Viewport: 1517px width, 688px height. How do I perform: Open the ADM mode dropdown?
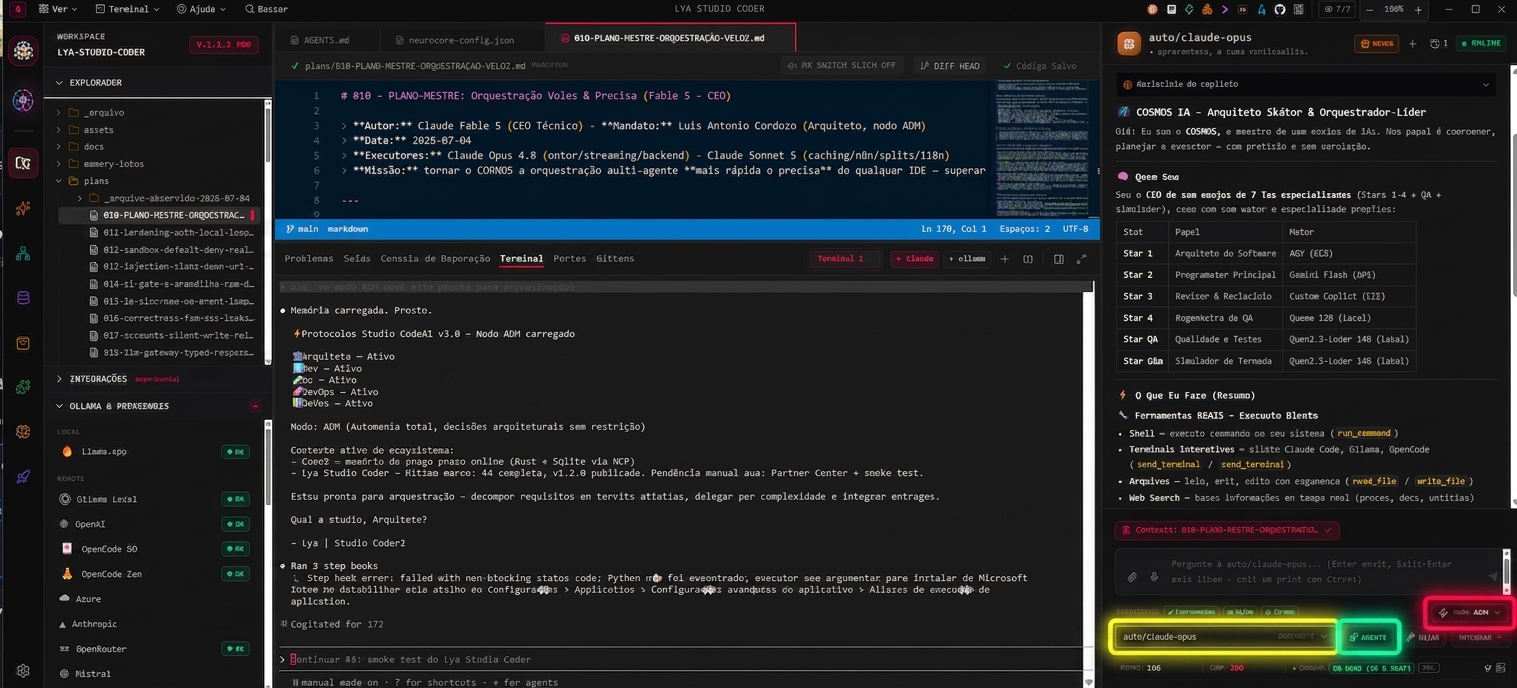tap(1469, 612)
